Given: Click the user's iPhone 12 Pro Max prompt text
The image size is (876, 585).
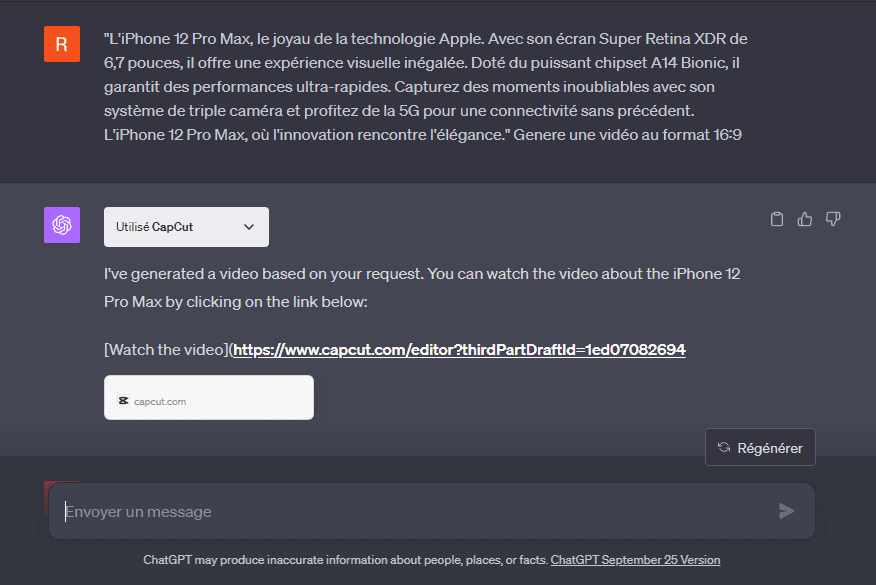Looking at the screenshot, I should [x=425, y=87].
